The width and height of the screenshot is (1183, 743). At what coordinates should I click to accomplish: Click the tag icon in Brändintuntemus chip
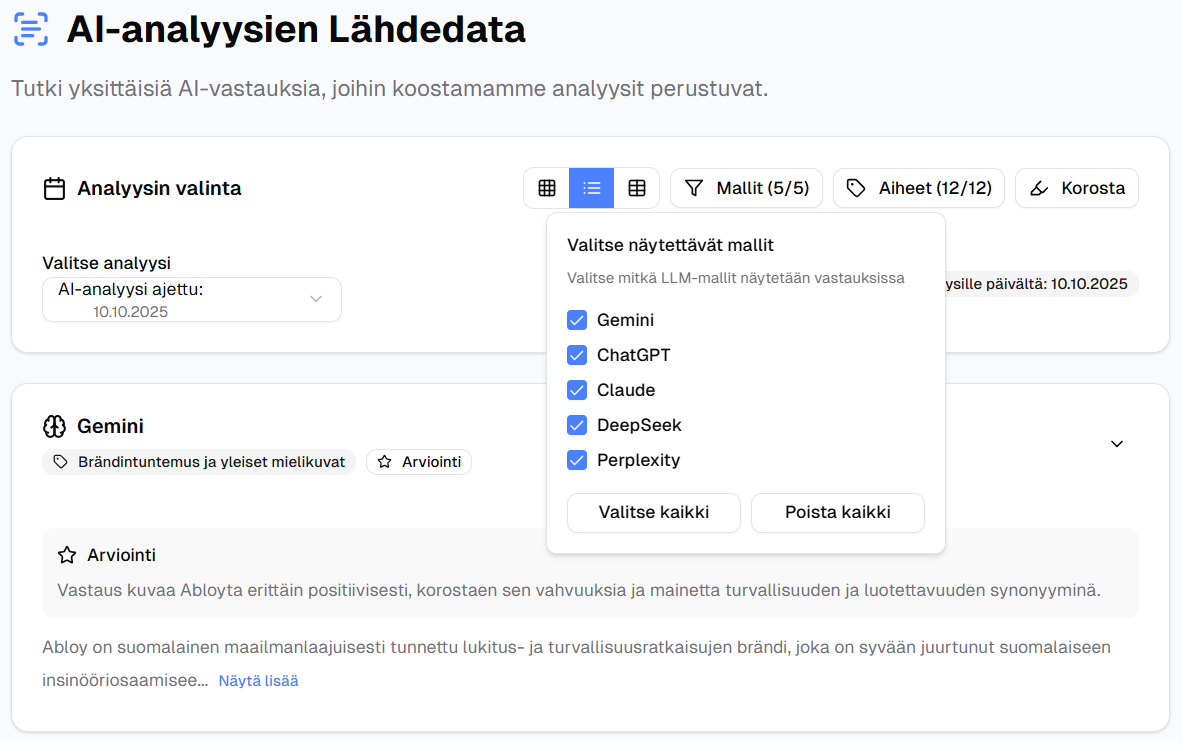click(61, 462)
